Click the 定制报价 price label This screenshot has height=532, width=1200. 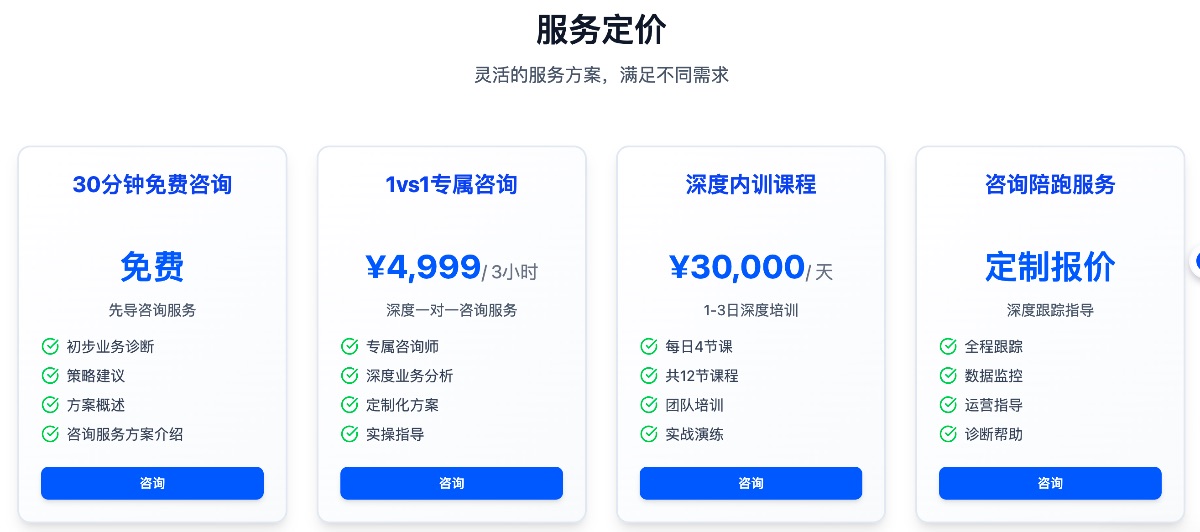pos(1050,267)
